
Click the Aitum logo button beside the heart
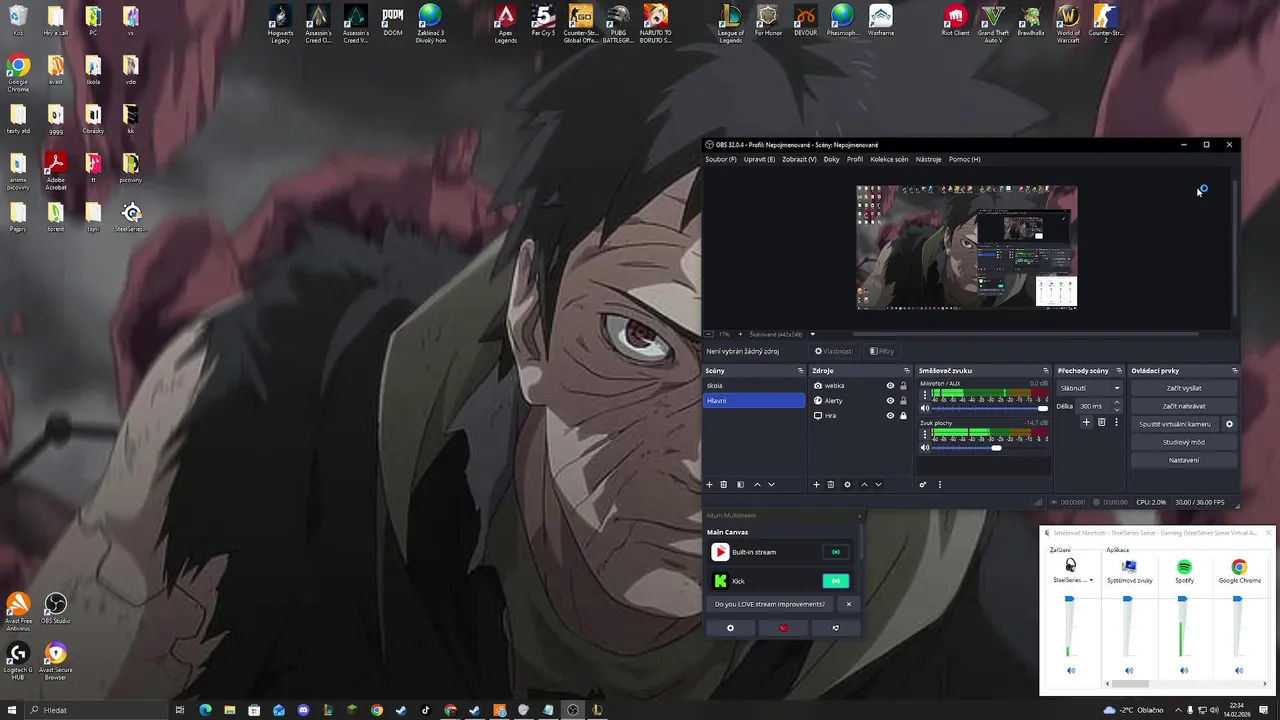836,628
